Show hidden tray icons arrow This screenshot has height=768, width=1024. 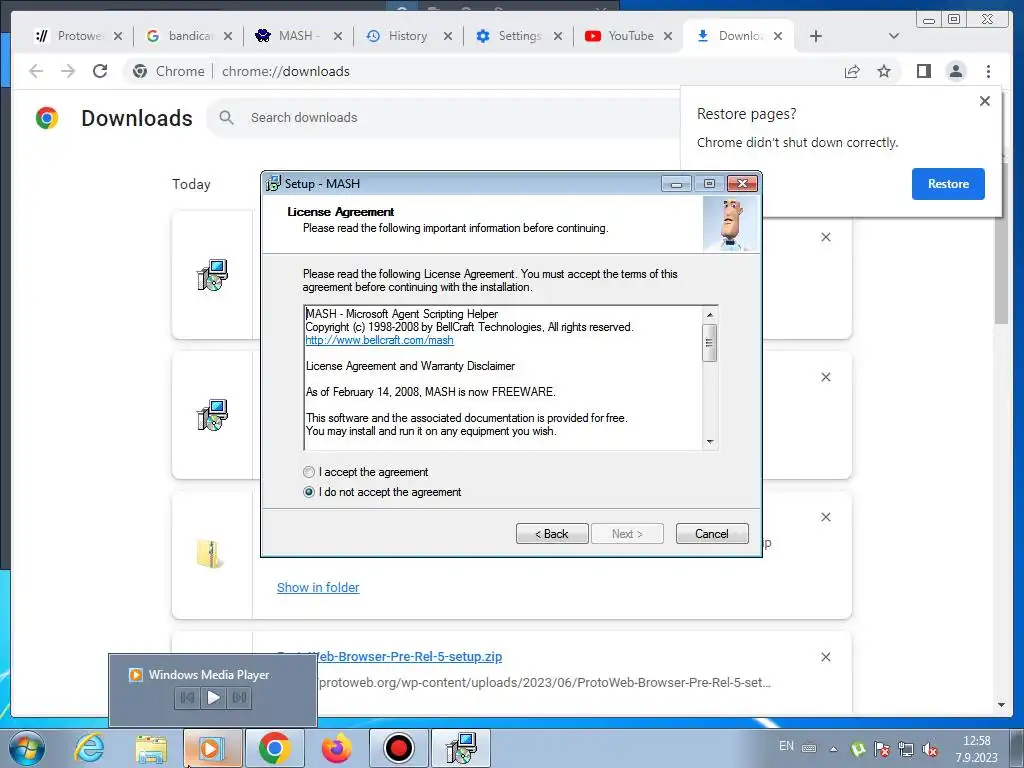pos(833,749)
